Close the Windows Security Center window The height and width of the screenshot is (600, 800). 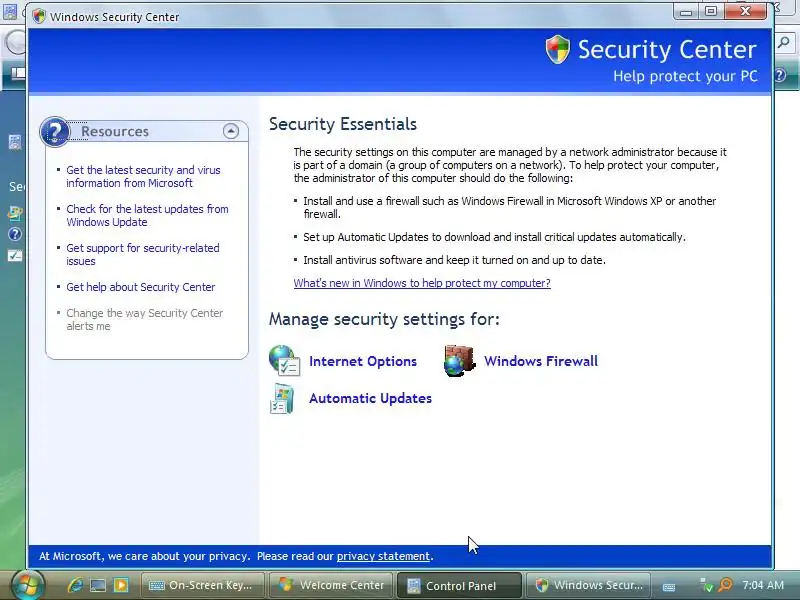pyautogui.click(x=745, y=11)
